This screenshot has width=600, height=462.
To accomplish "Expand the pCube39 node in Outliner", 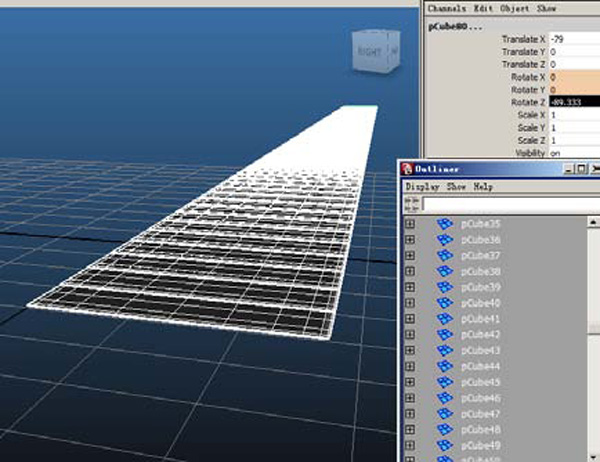I will [410, 287].
